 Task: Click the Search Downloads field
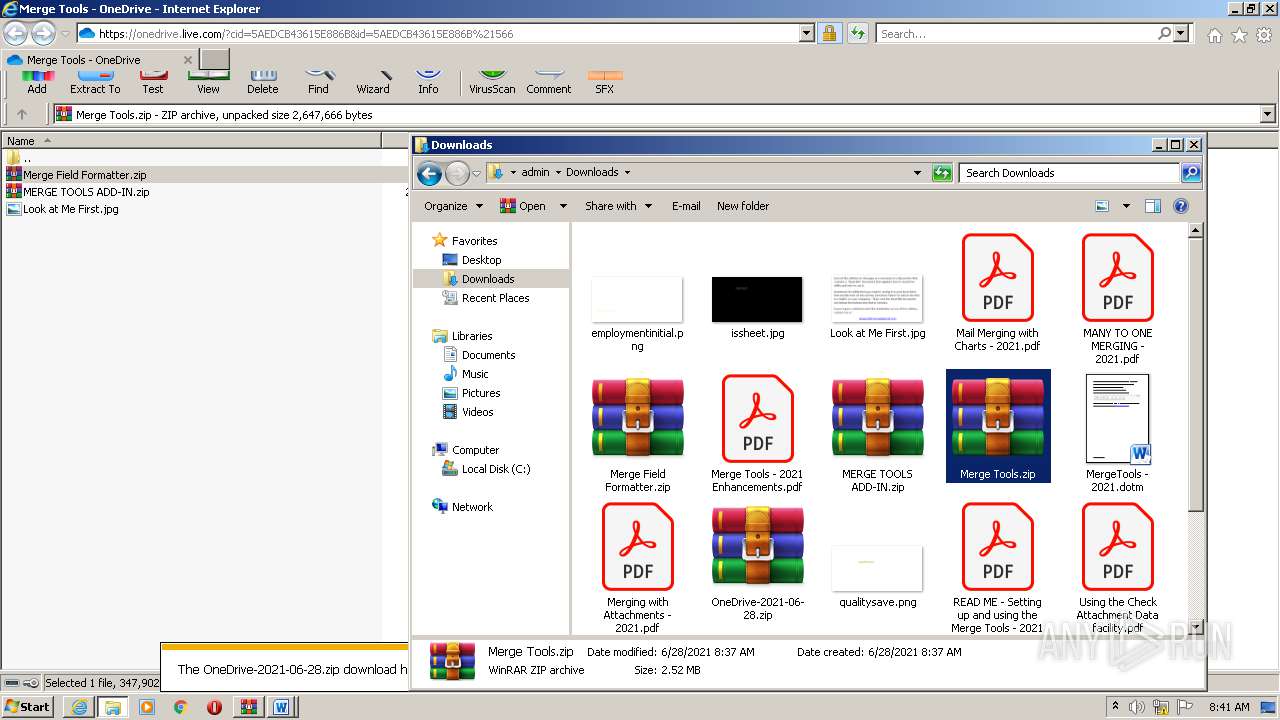(1070, 173)
